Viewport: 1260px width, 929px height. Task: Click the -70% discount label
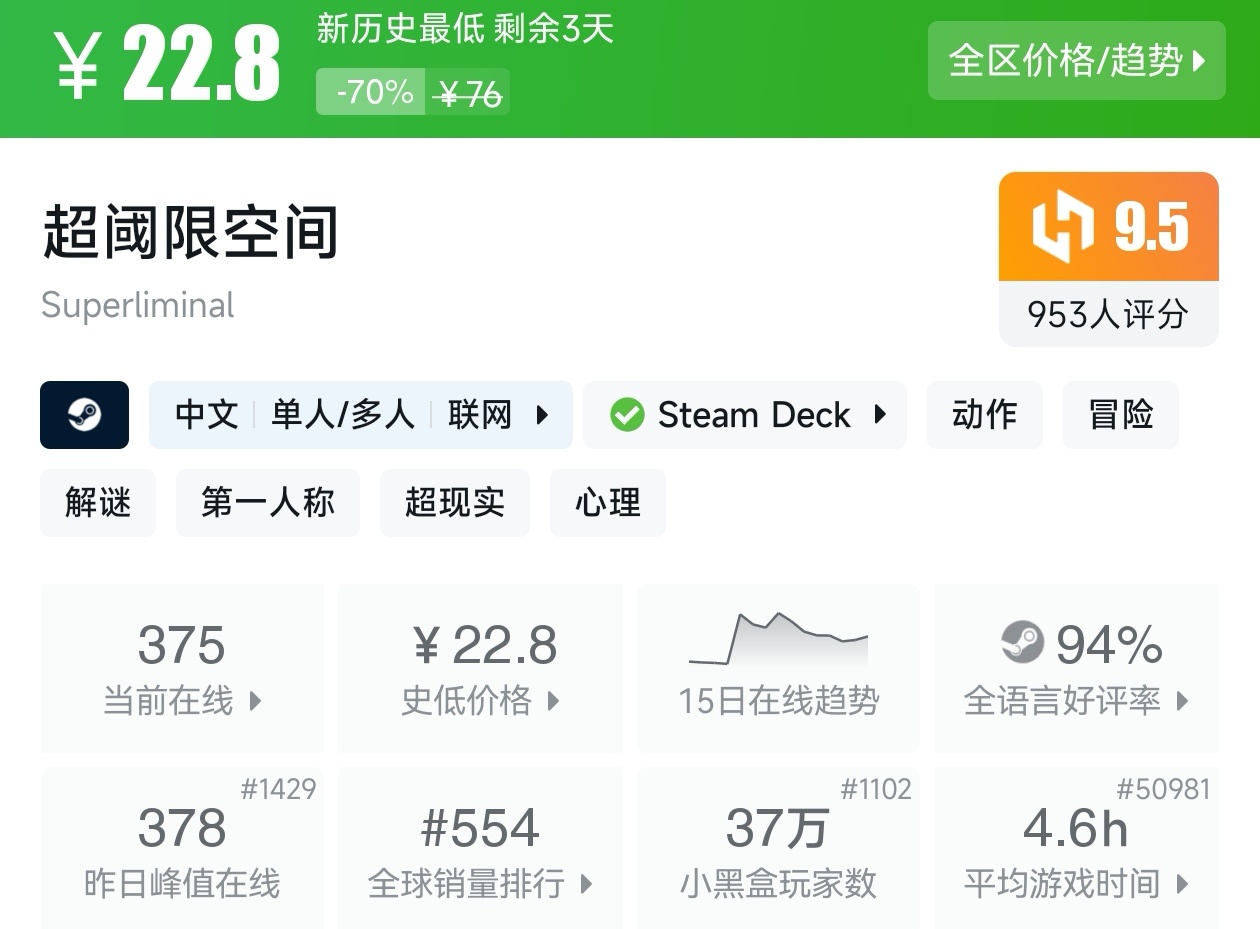pos(371,92)
